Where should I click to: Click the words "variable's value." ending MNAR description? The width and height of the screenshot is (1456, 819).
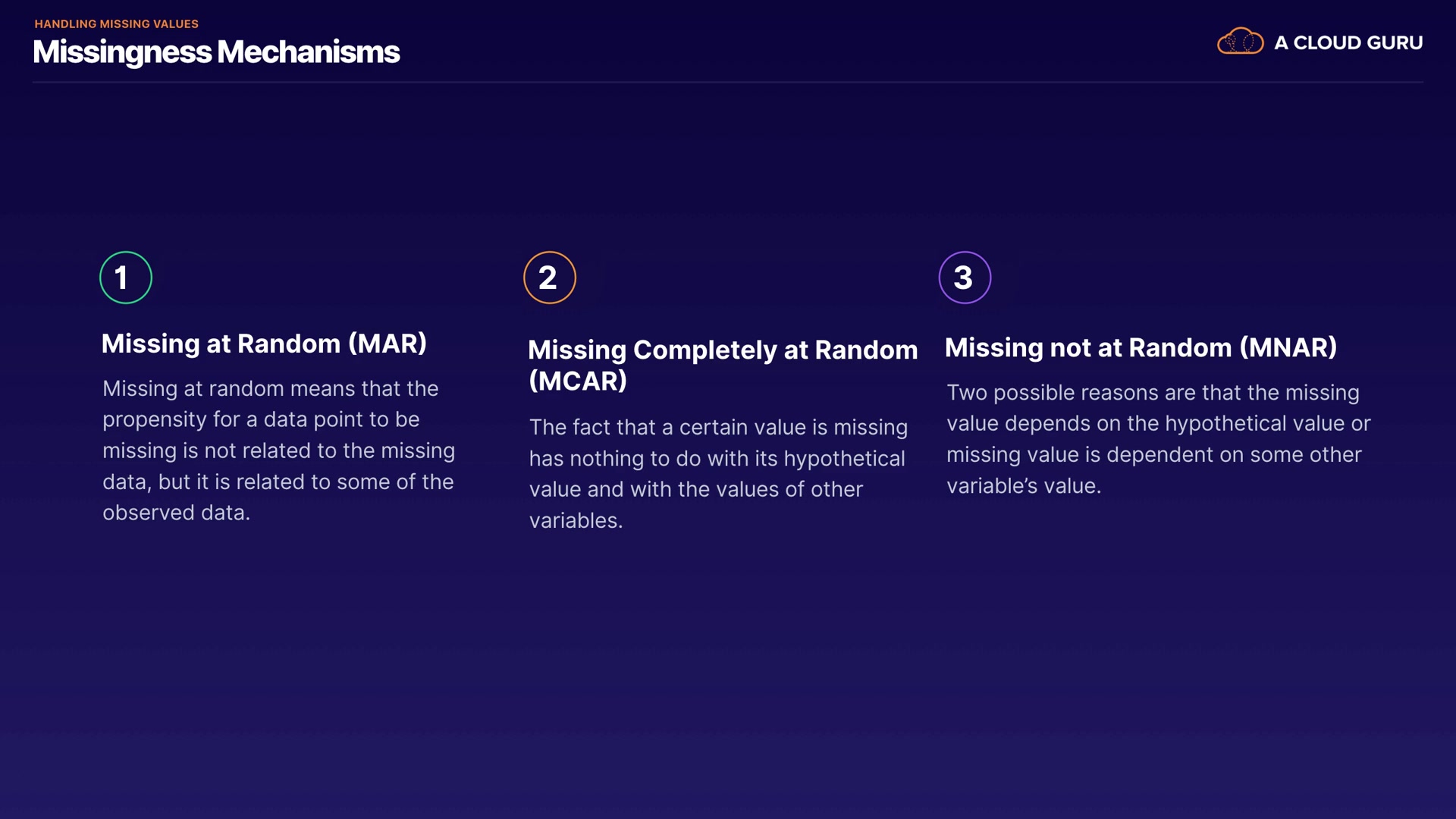[1023, 486]
